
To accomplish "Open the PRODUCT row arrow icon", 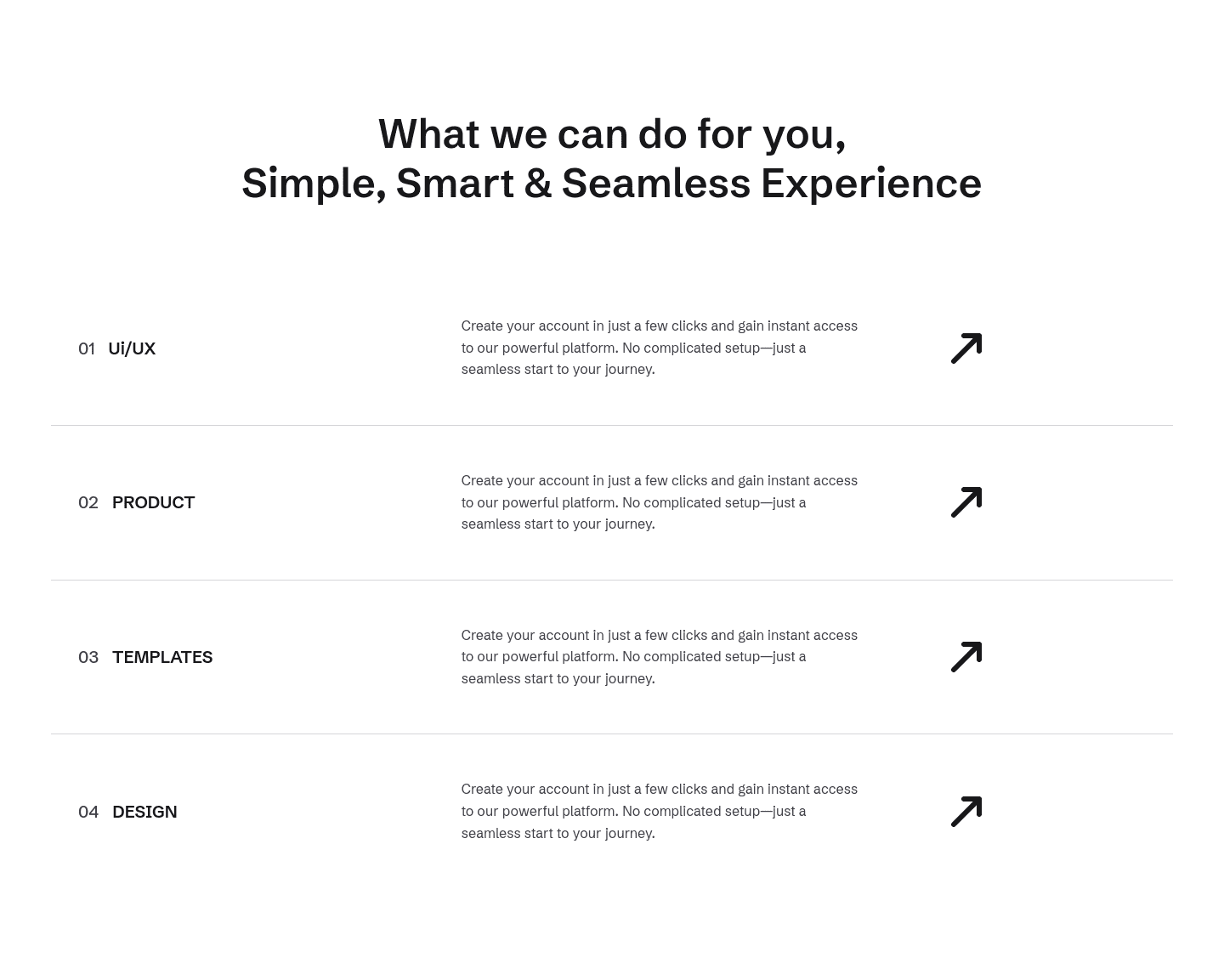I will click(966, 502).
